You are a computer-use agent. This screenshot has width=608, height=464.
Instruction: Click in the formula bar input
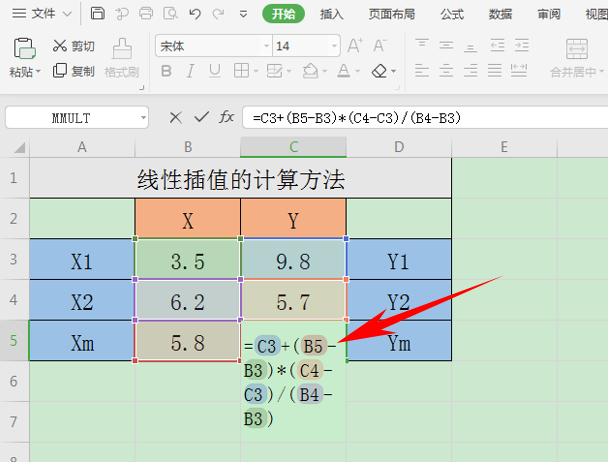tap(425, 117)
